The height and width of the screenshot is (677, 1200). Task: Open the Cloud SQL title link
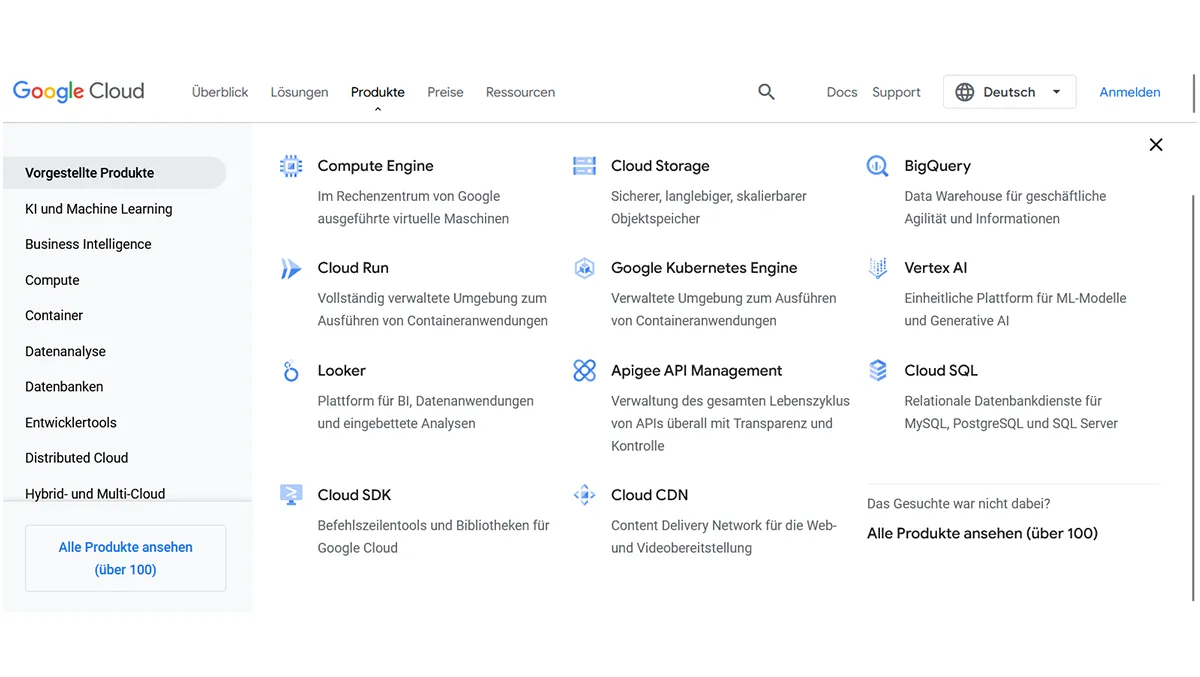tap(941, 371)
